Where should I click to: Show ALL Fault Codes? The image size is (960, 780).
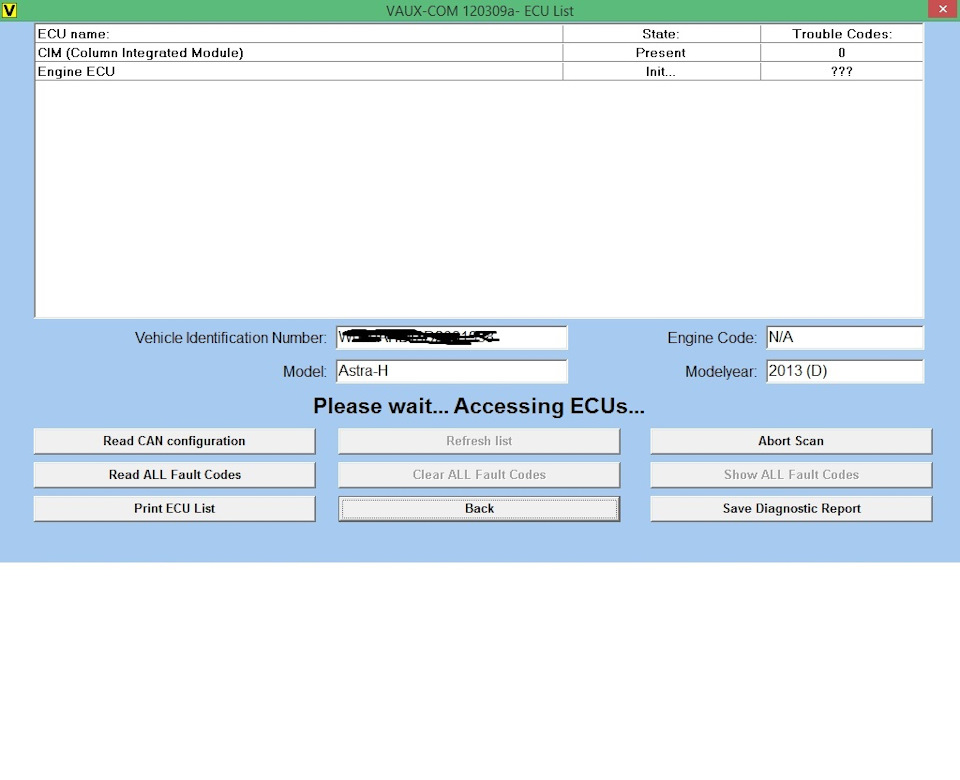pyautogui.click(x=791, y=474)
